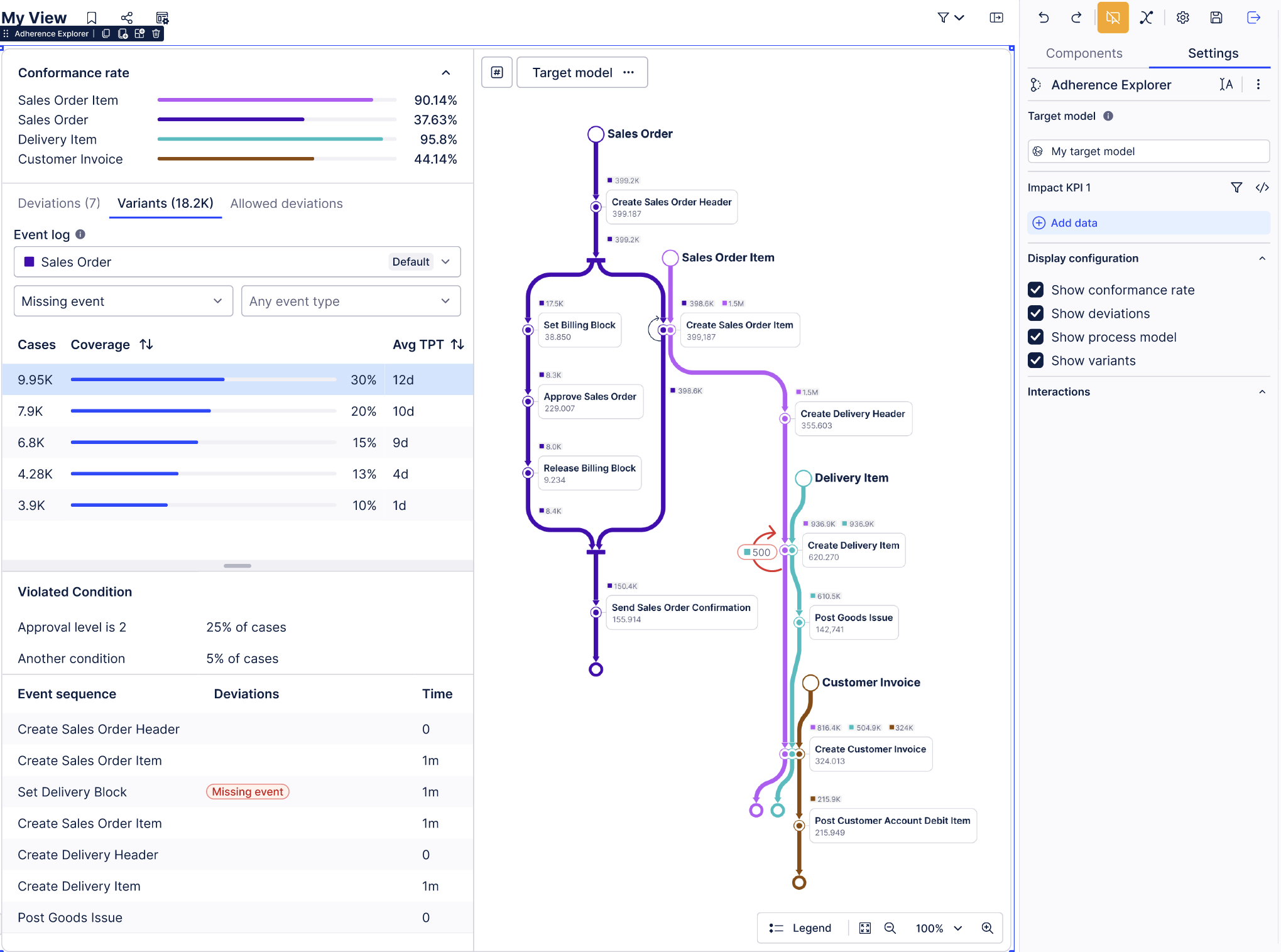
Task: Collapse the Conformance rate section
Action: point(445,73)
